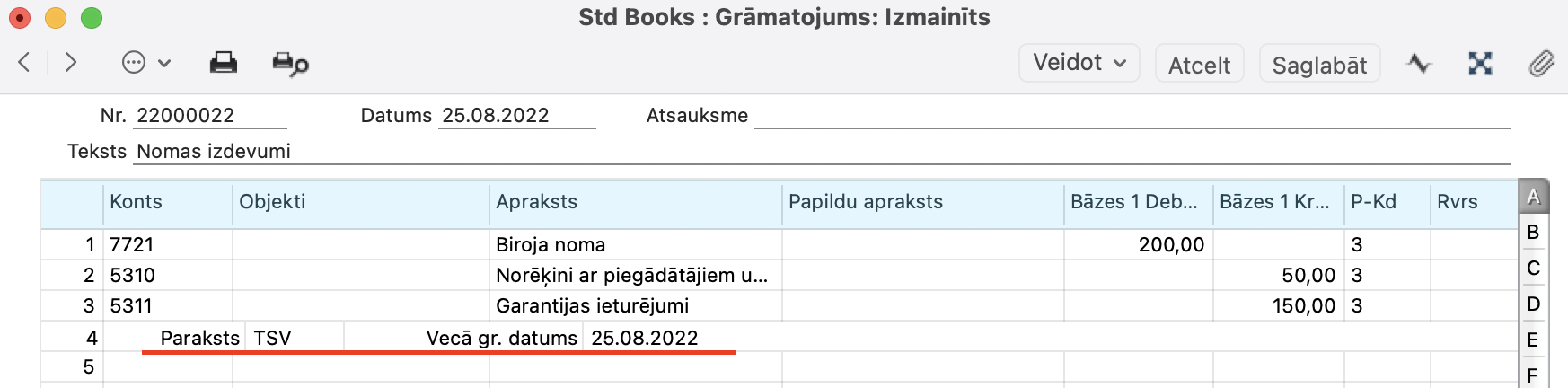Switch to tab A of the matrix
1568x388 pixels.
[x=1533, y=197]
